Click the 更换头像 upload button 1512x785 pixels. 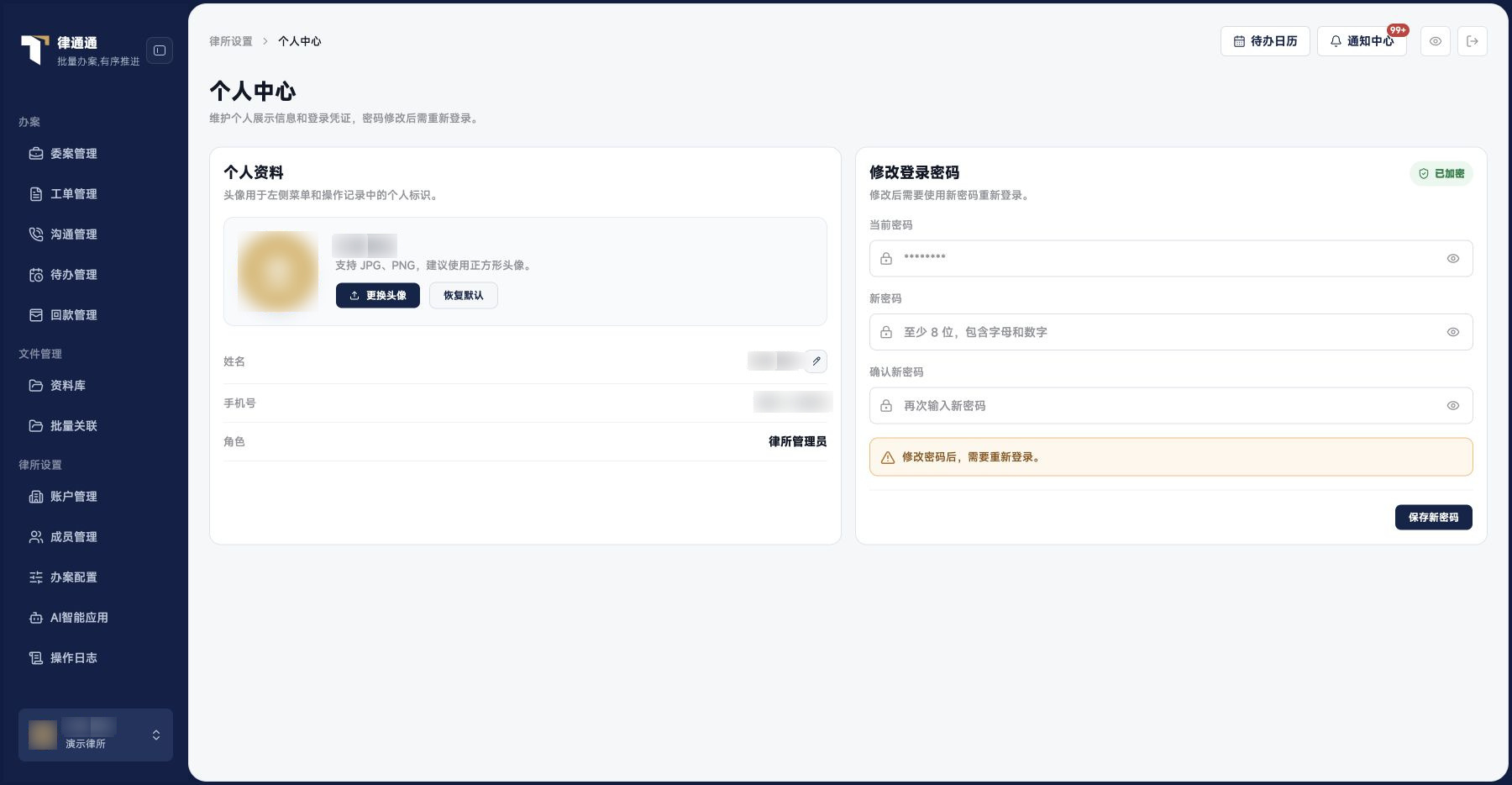pos(378,296)
